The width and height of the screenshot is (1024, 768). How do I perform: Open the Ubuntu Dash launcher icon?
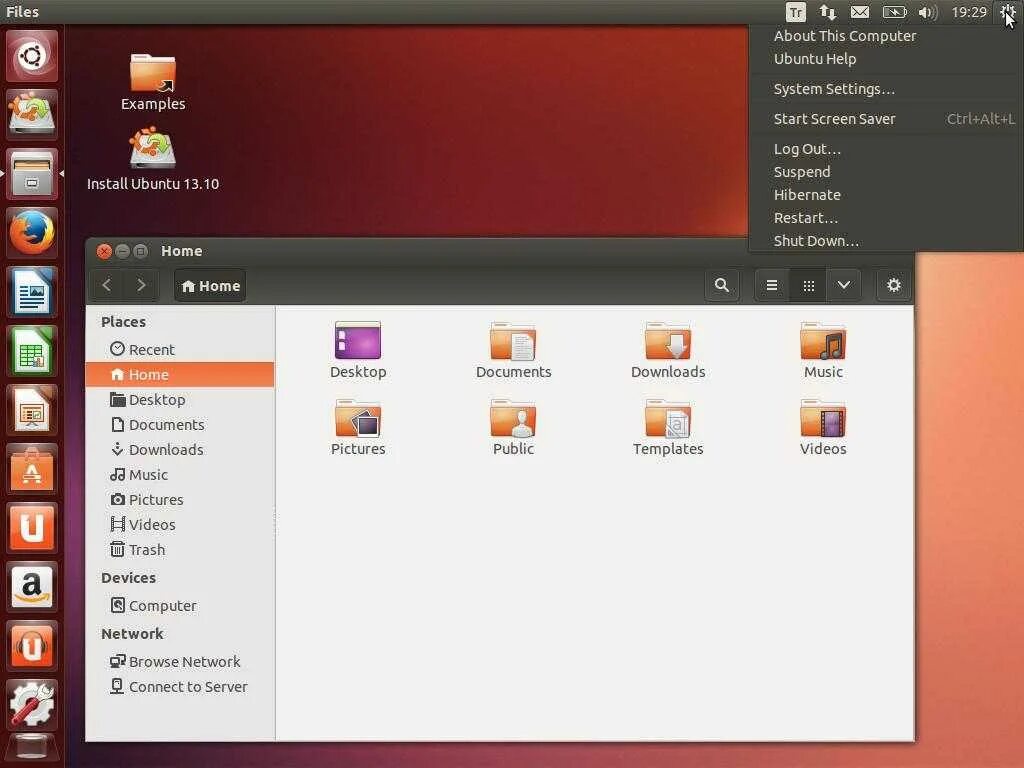click(x=32, y=56)
